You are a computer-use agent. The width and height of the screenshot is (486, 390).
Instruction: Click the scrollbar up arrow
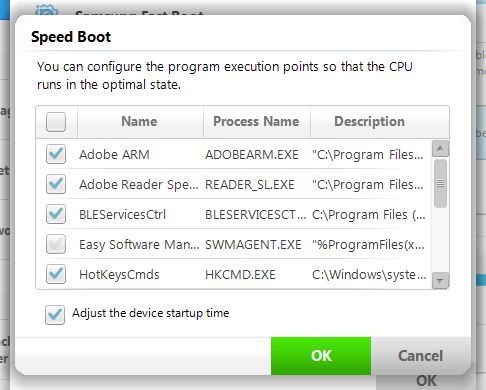click(440, 149)
